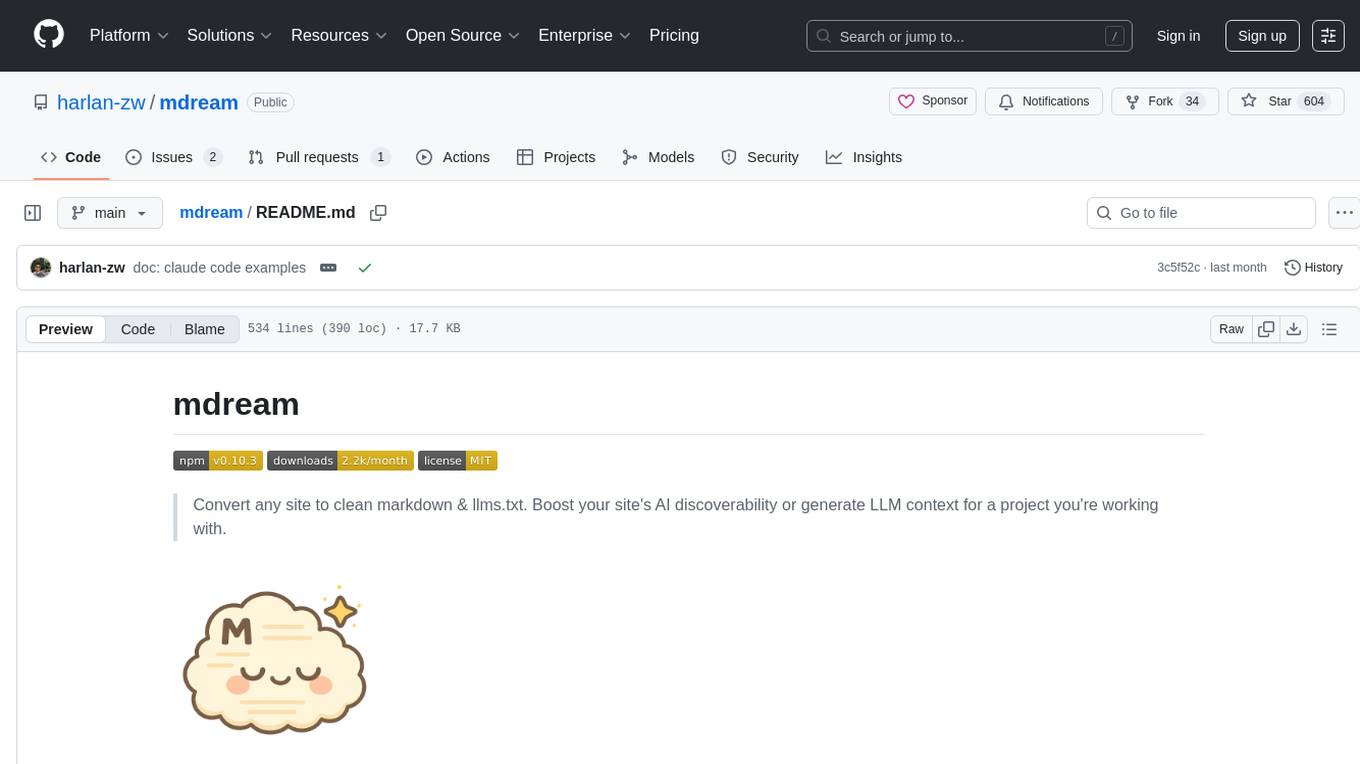This screenshot has width=1360, height=764.
Task: Click license MIT badge
Action: (x=457, y=460)
